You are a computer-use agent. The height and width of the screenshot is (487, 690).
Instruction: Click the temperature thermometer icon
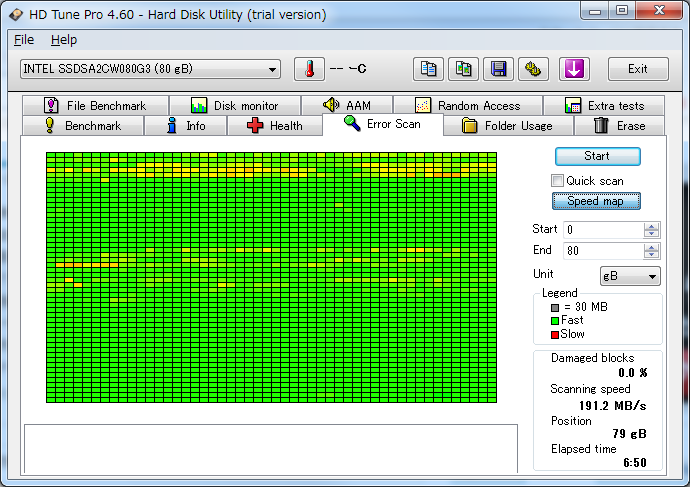click(309, 69)
